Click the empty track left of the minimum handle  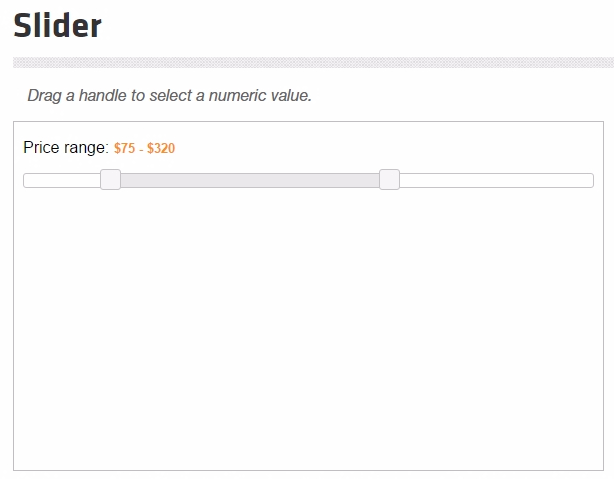coord(62,181)
